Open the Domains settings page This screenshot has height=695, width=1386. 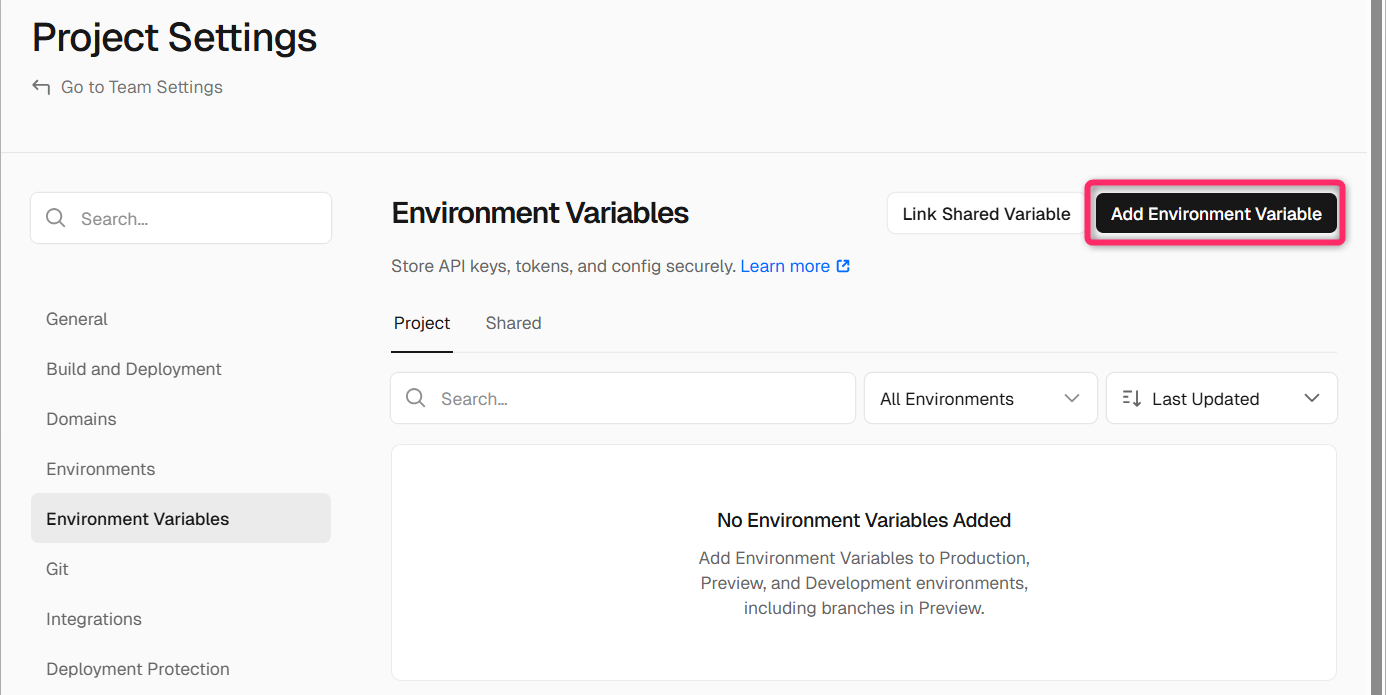[81, 419]
